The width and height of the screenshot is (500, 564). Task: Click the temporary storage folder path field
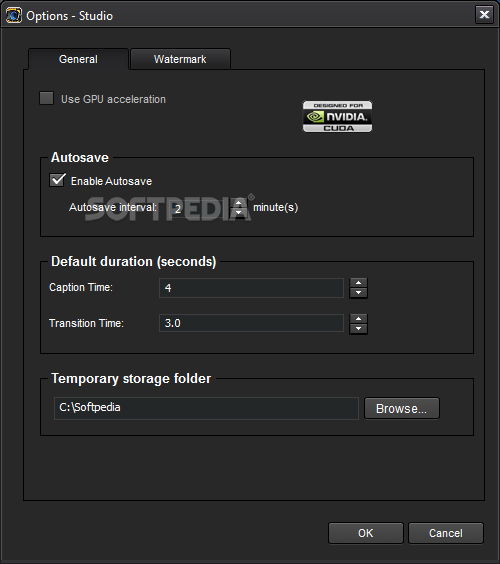206,408
